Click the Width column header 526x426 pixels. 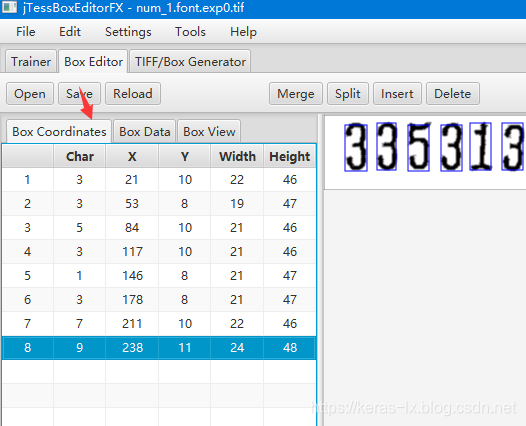pos(237,156)
